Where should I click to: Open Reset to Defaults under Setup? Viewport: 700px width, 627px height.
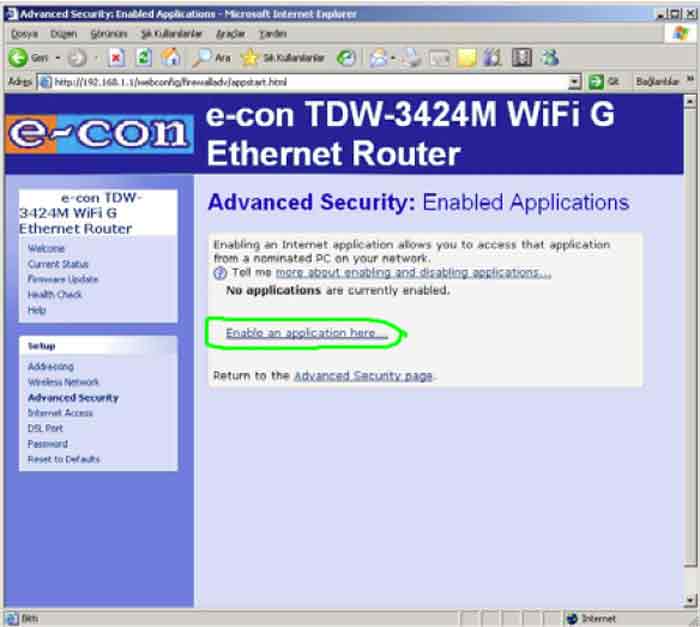(63, 460)
